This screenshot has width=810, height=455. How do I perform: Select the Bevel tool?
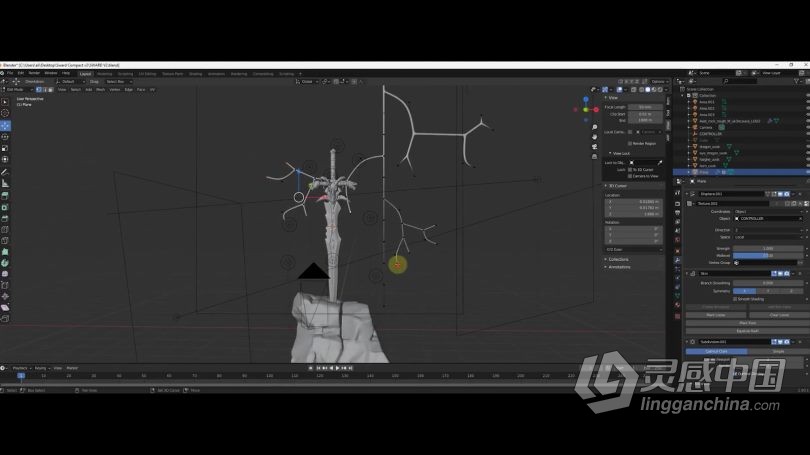pos(5,218)
